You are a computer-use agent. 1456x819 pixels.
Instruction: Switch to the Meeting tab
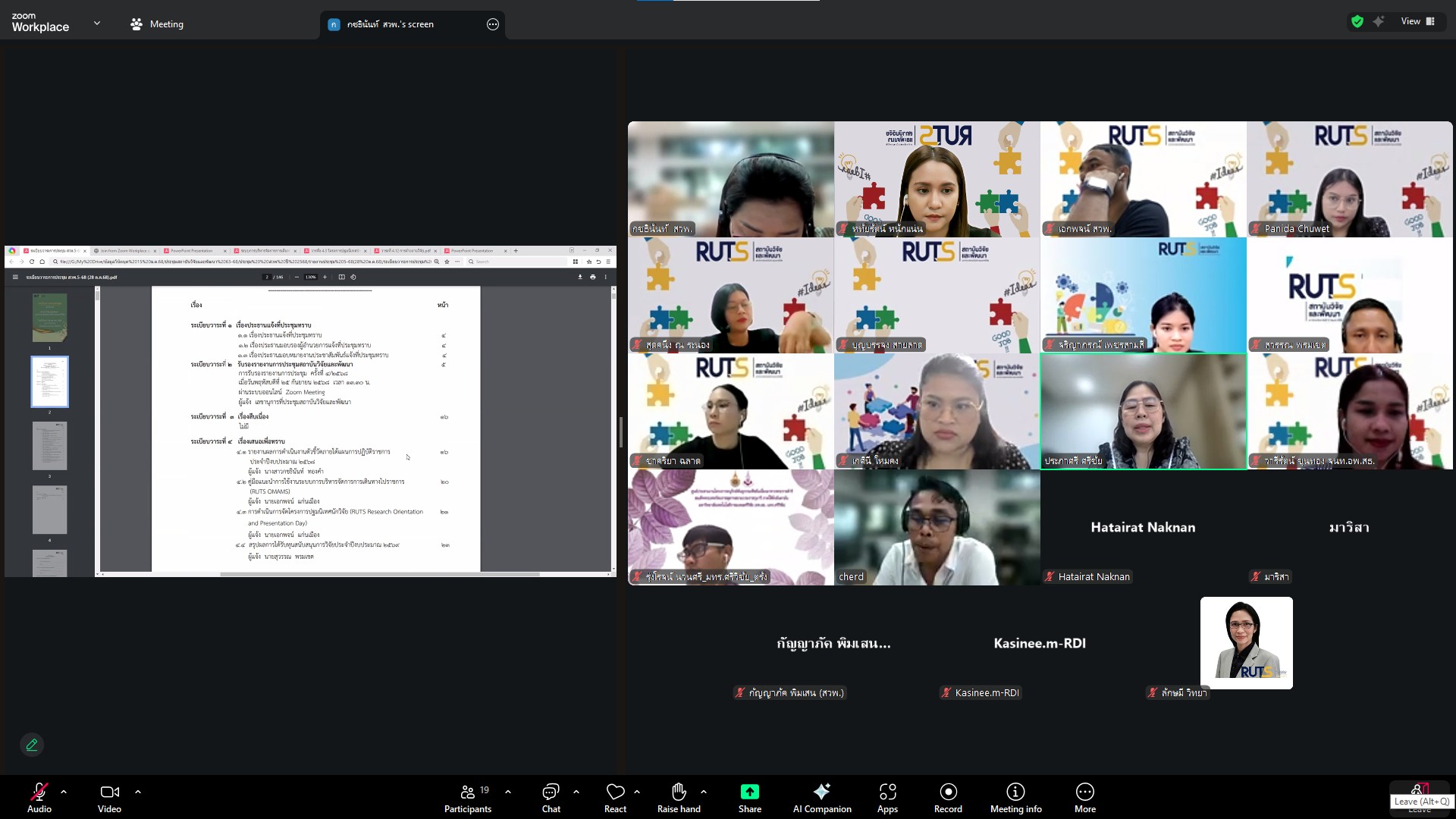[157, 24]
